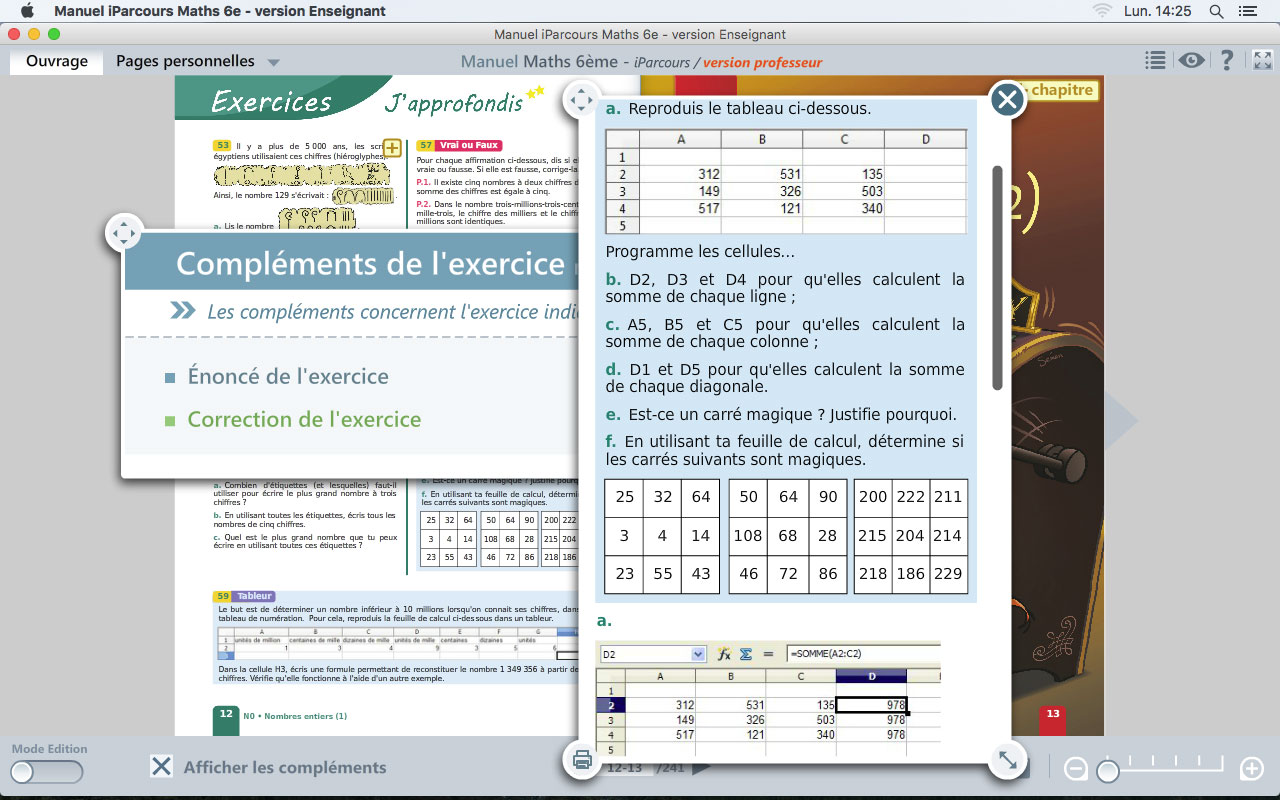Screen dimensions: 1280x800
Task: Click the move handle on Compléments panel
Action: (123, 234)
